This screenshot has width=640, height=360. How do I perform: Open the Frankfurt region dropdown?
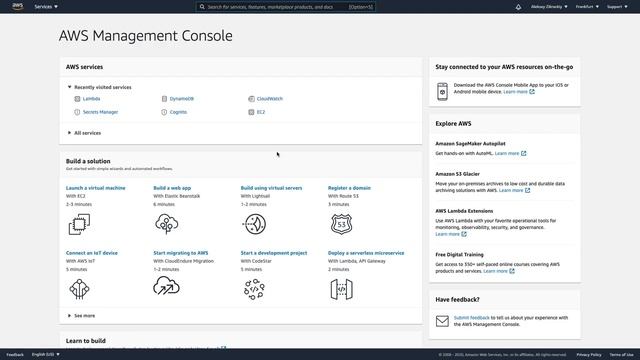coord(587,7)
